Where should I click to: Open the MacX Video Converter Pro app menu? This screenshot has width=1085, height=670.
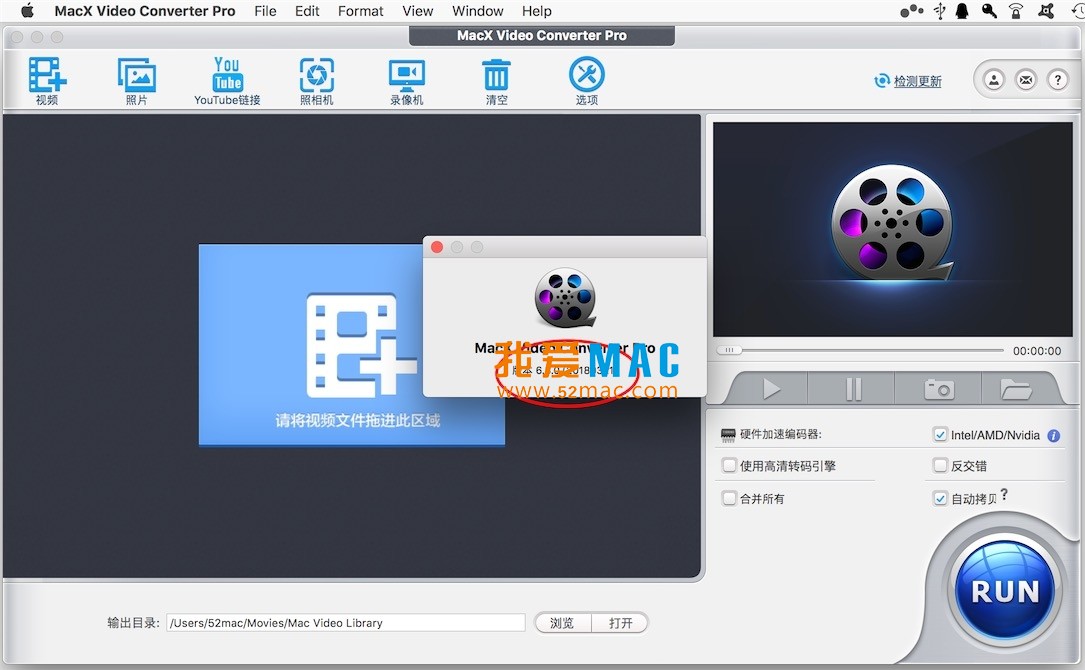(x=145, y=11)
